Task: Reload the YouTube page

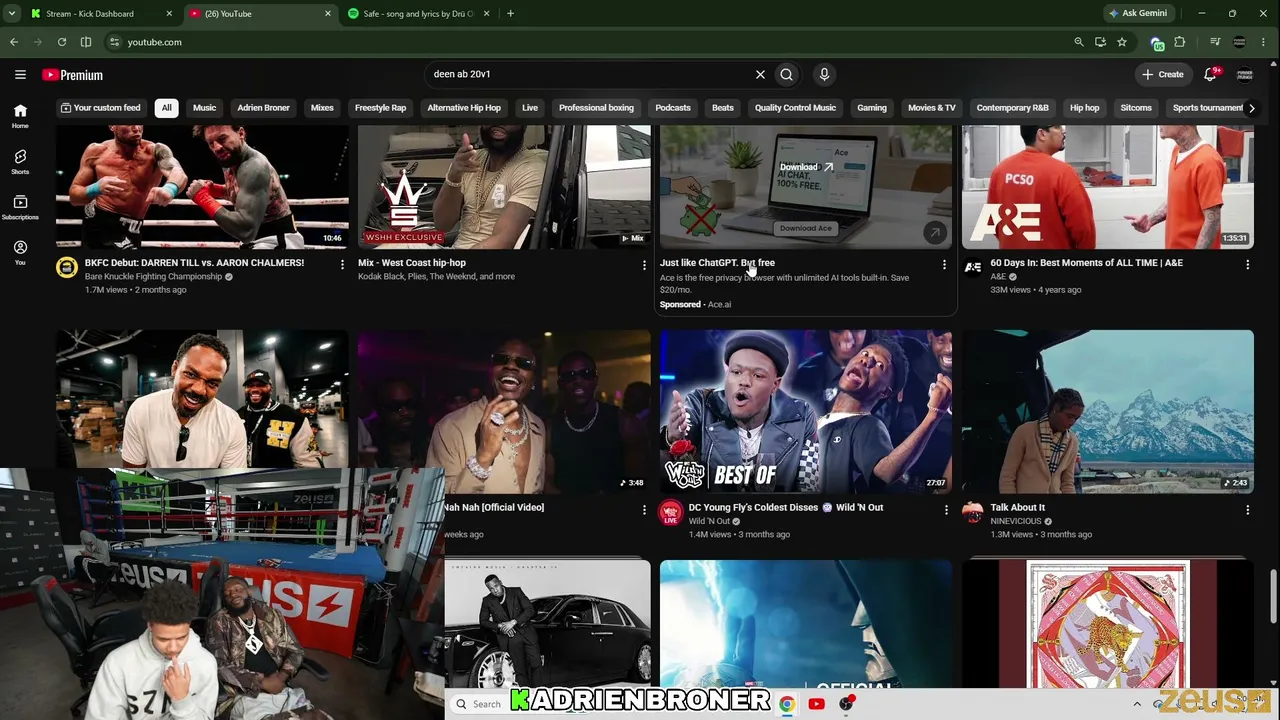Action: point(62,42)
